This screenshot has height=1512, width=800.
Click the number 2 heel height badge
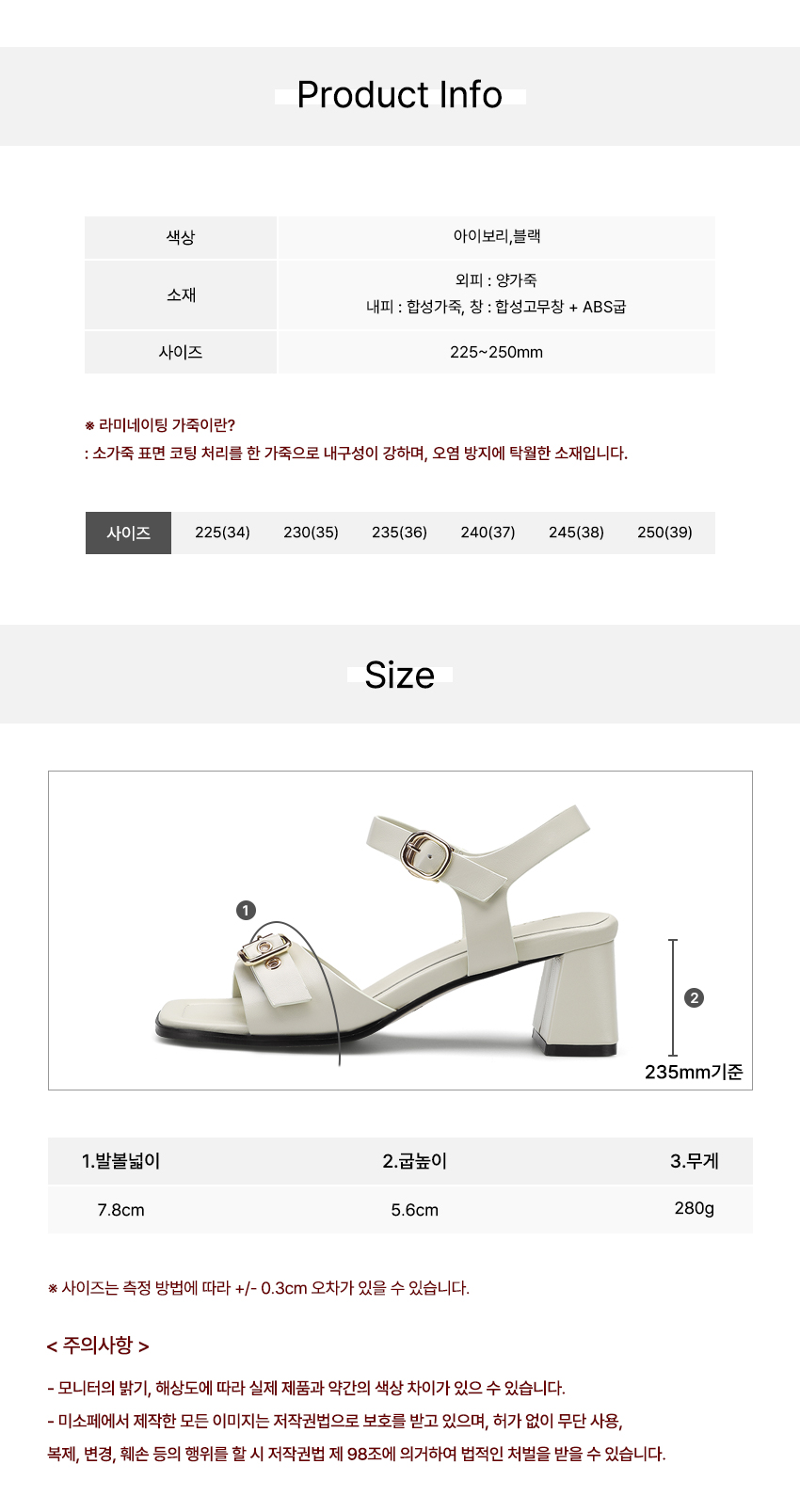pyautogui.click(x=695, y=998)
